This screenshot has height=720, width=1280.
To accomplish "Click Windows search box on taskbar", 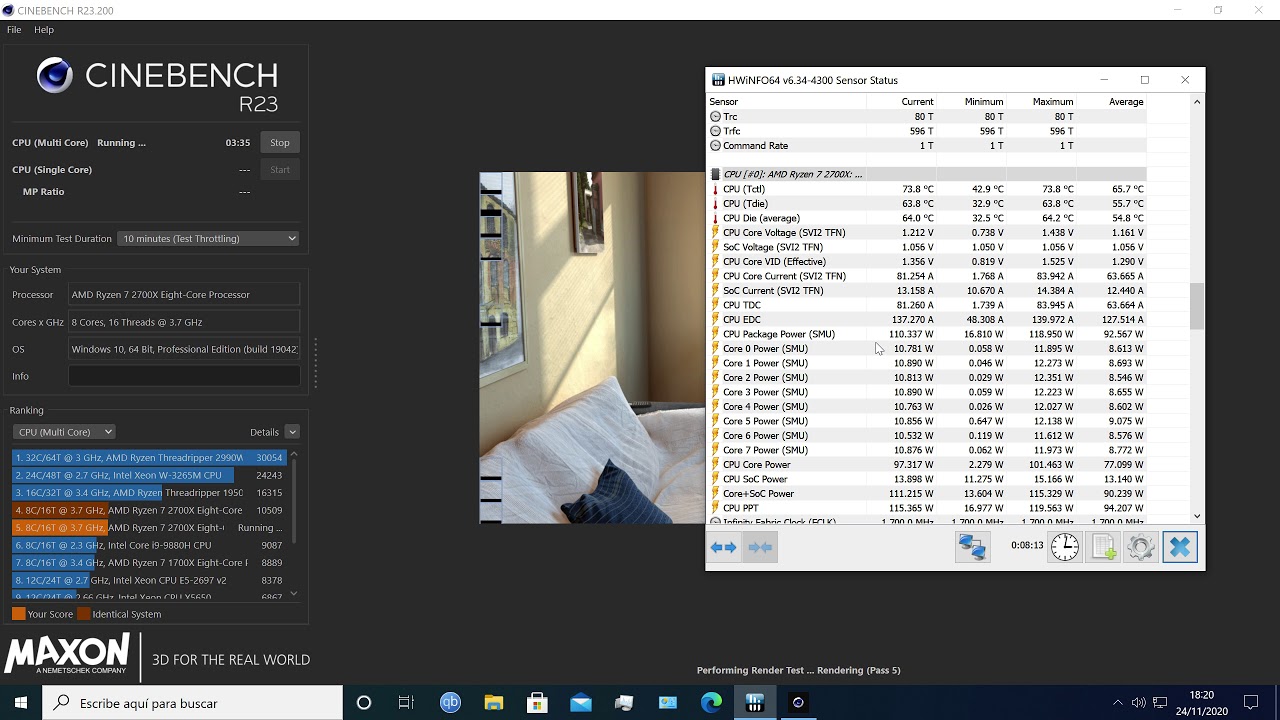I will 193,703.
